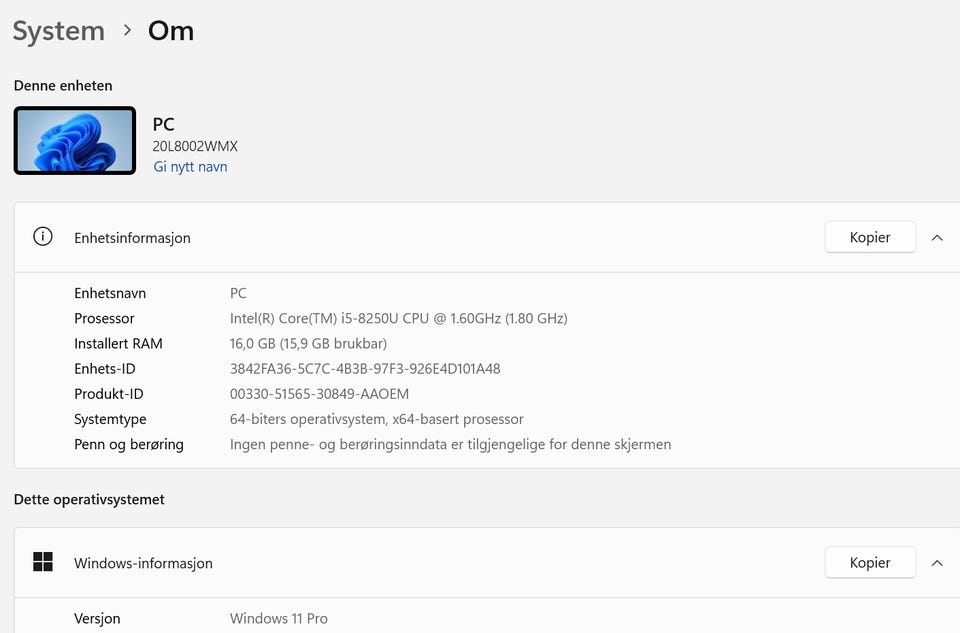The image size is (960, 633).
Task: Click the Windows 11 Pro version text
Action: coord(279,619)
